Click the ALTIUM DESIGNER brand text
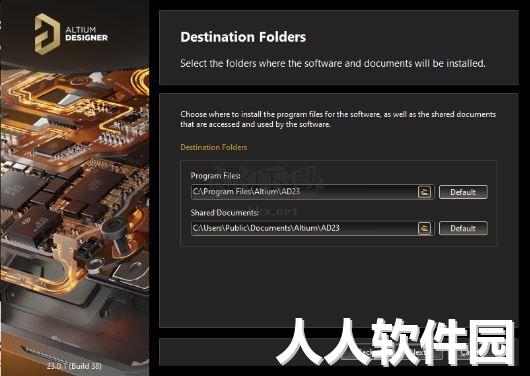The height and width of the screenshot is (376, 530). point(86,34)
